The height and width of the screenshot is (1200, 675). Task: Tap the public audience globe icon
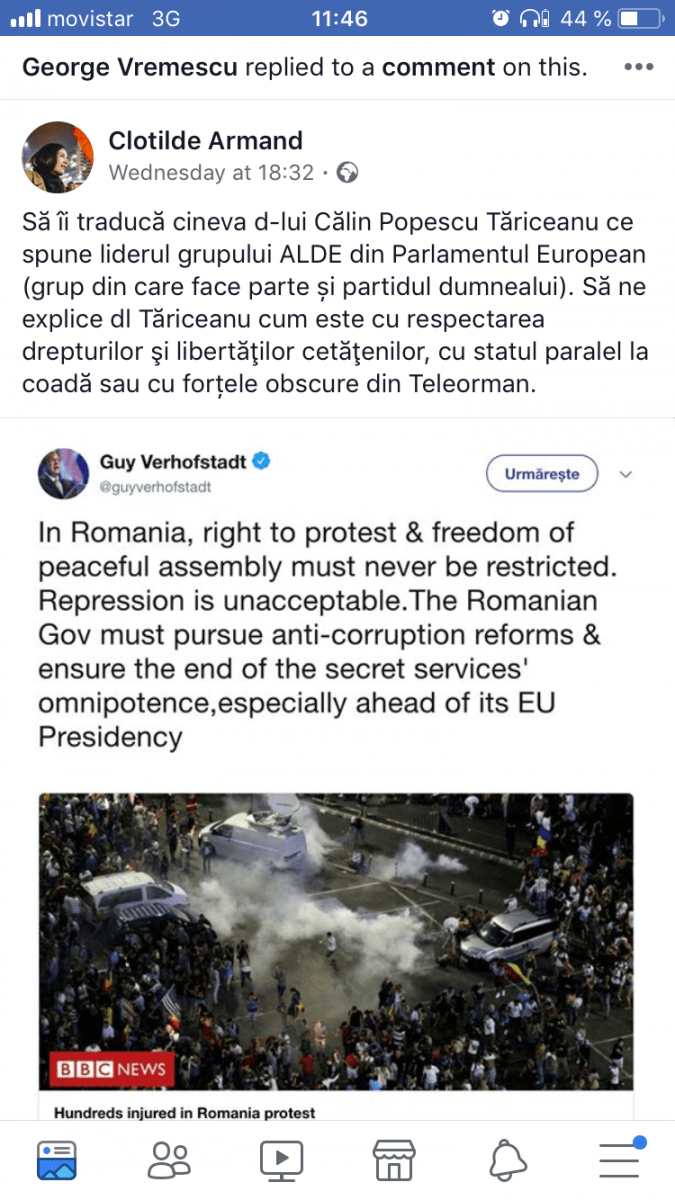coord(348,173)
